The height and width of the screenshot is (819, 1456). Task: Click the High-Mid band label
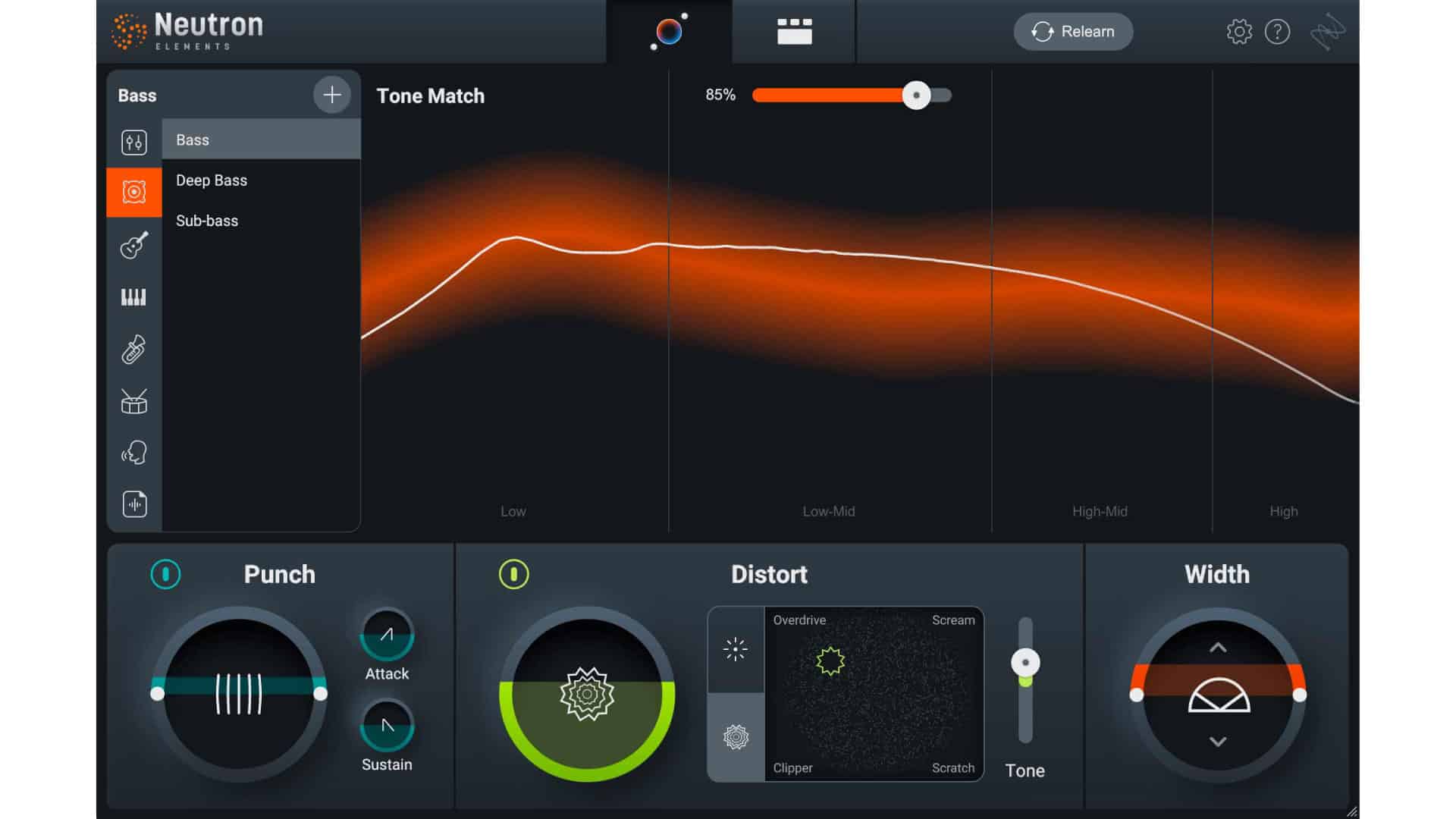(x=1100, y=512)
